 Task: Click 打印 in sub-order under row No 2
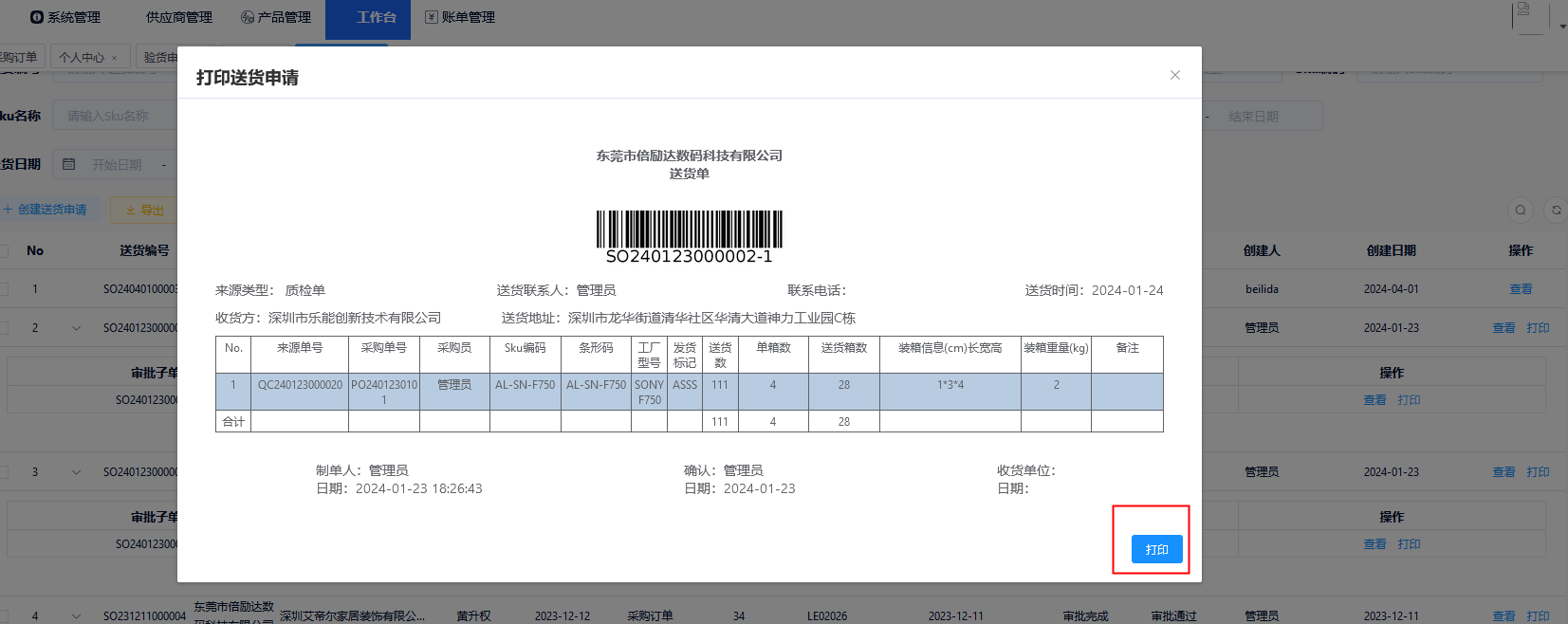1409,400
